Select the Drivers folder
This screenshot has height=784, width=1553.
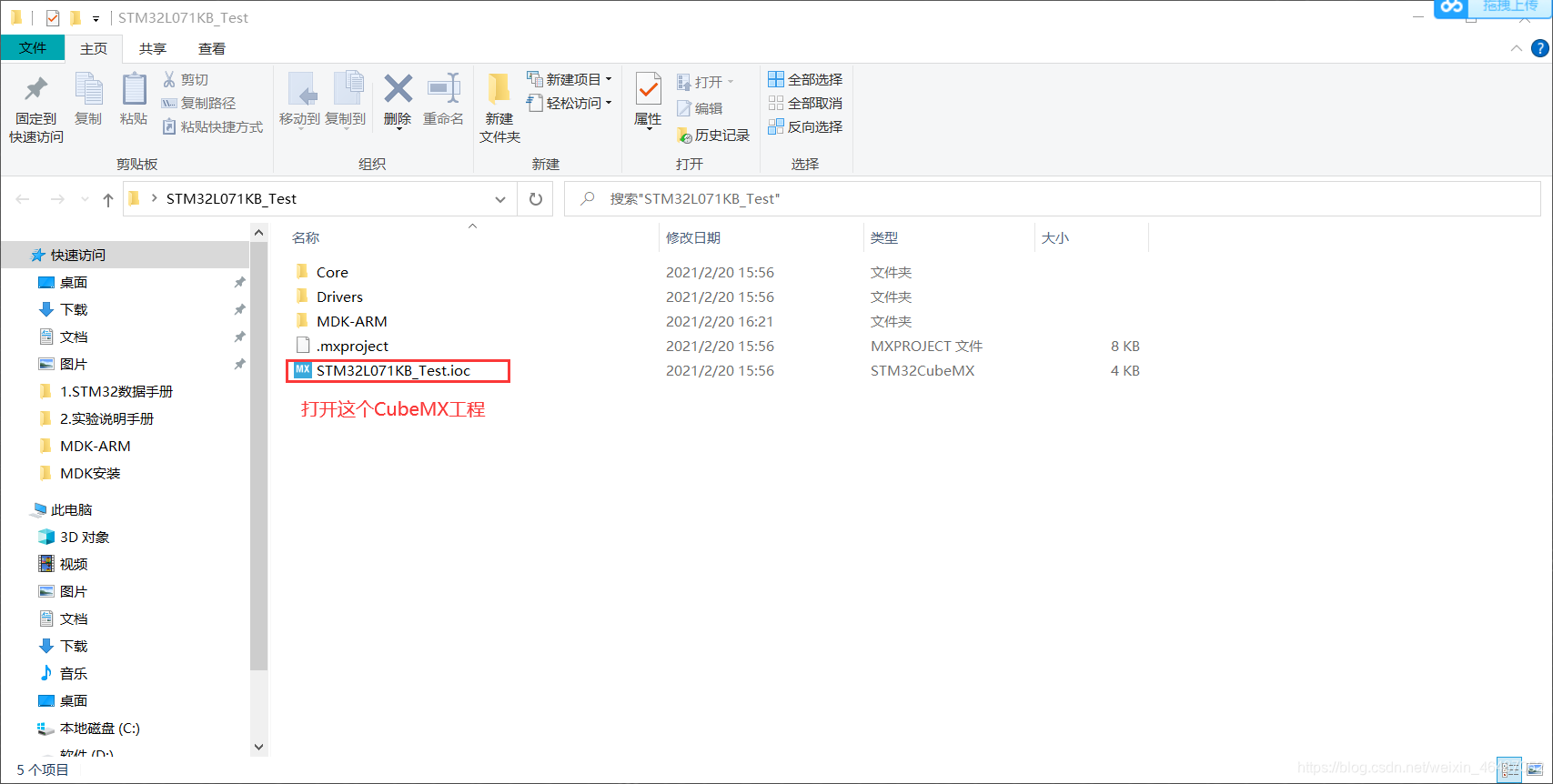pos(329,297)
